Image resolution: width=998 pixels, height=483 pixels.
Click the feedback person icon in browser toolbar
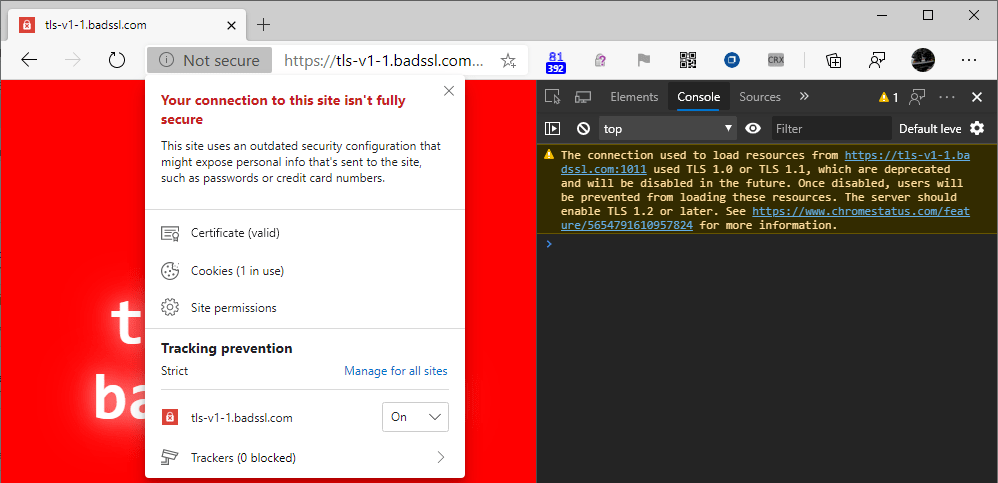tap(877, 60)
